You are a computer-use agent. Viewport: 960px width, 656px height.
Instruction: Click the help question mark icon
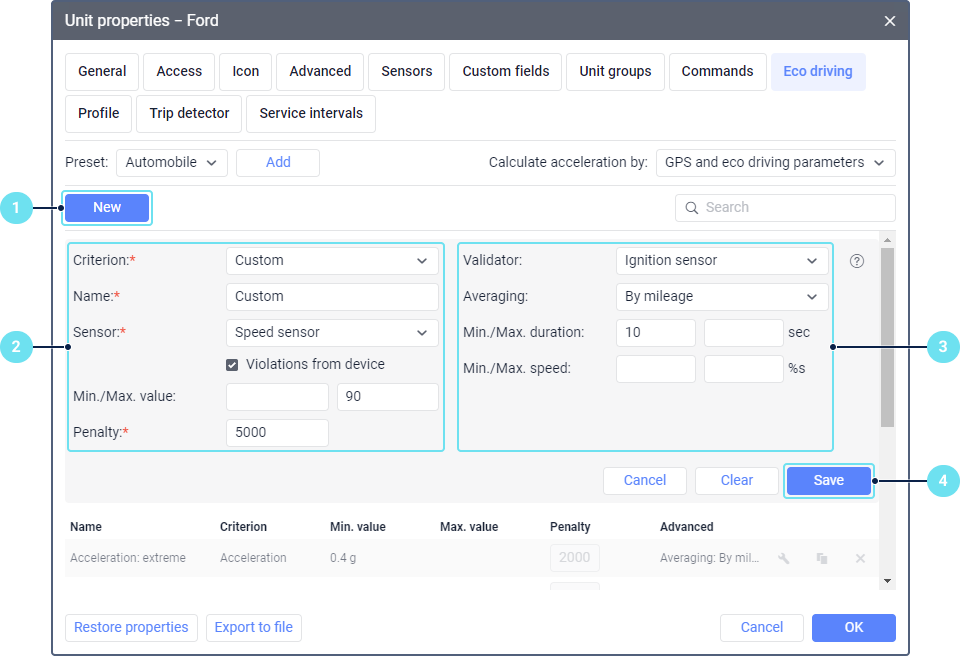[857, 261]
